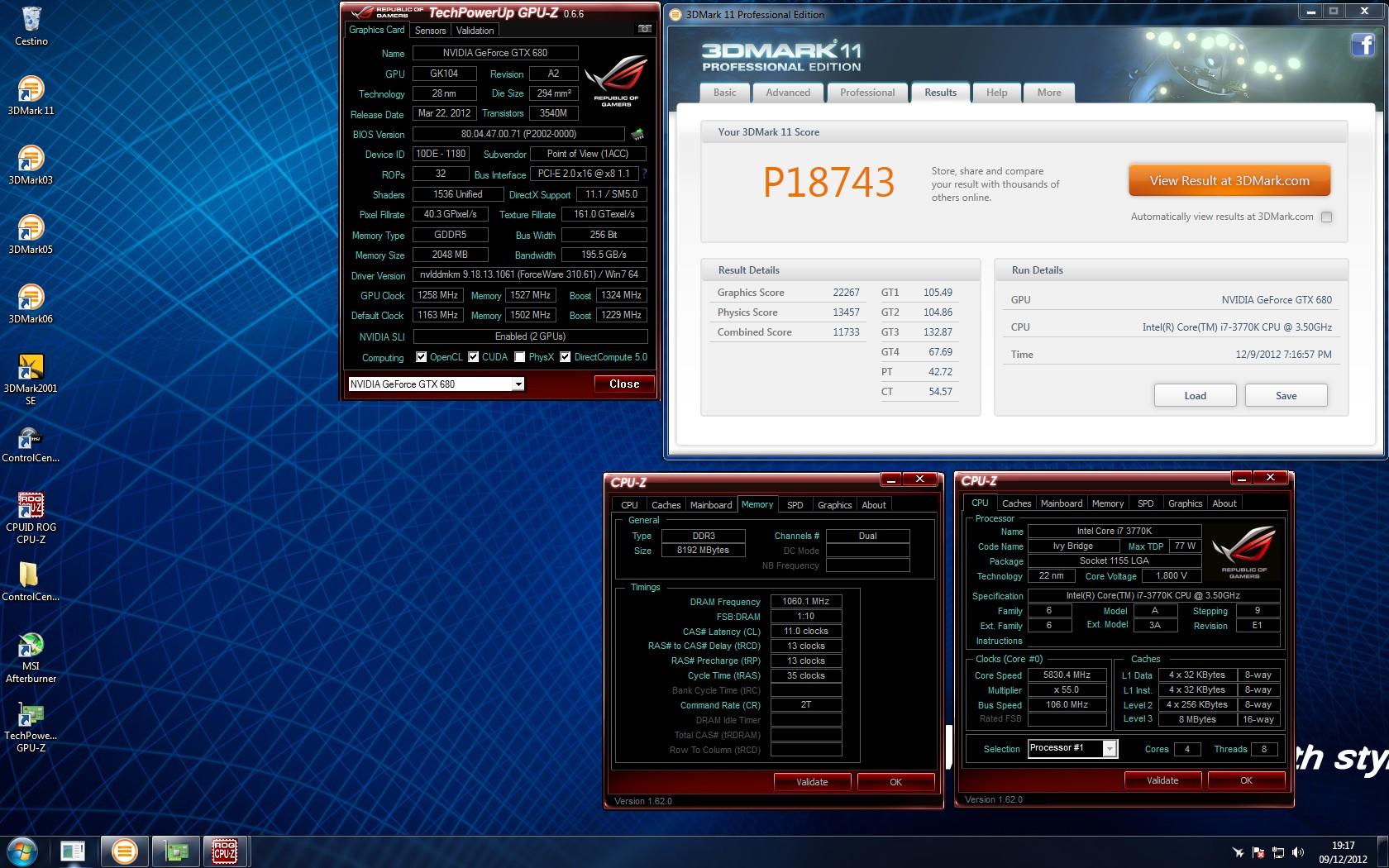Open the Basic tab in 3DMark 11
The height and width of the screenshot is (868, 1389).
point(725,93)
